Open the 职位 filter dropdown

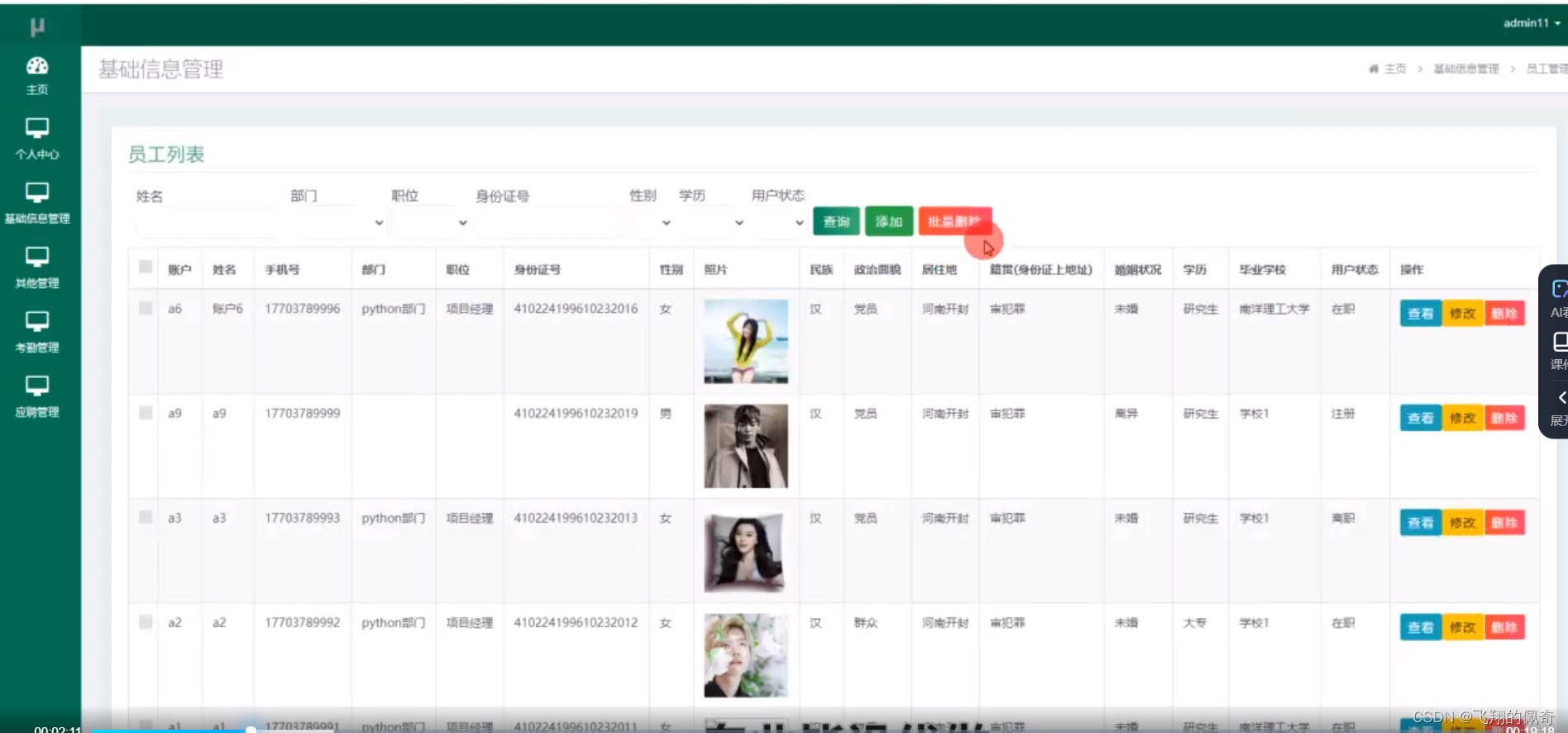(x=430, y=223)
